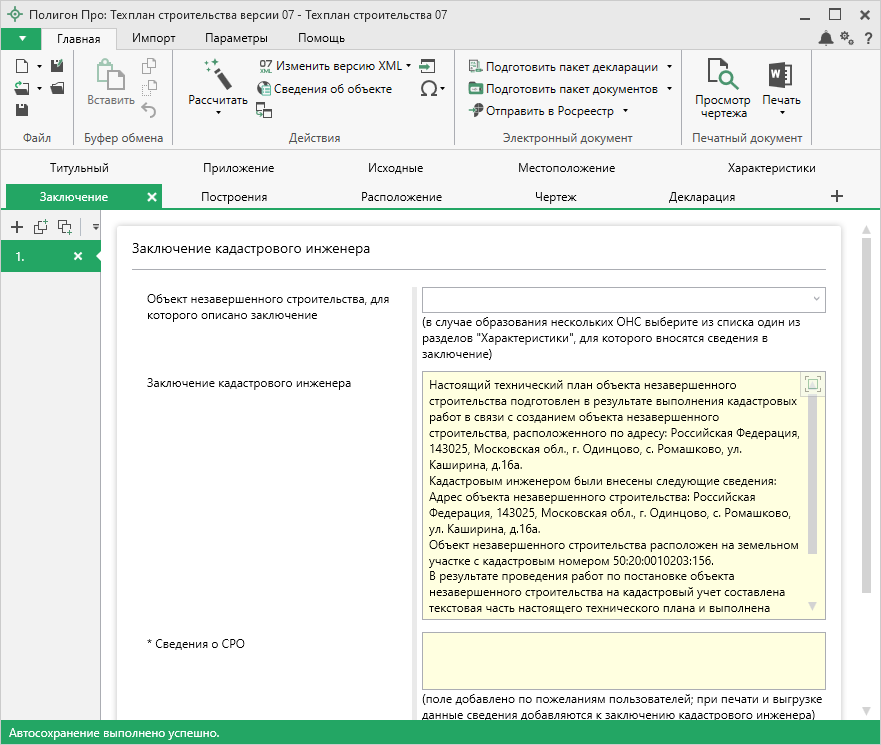Expand Изменить версию XML dropdown

click(x=409, y=66)
